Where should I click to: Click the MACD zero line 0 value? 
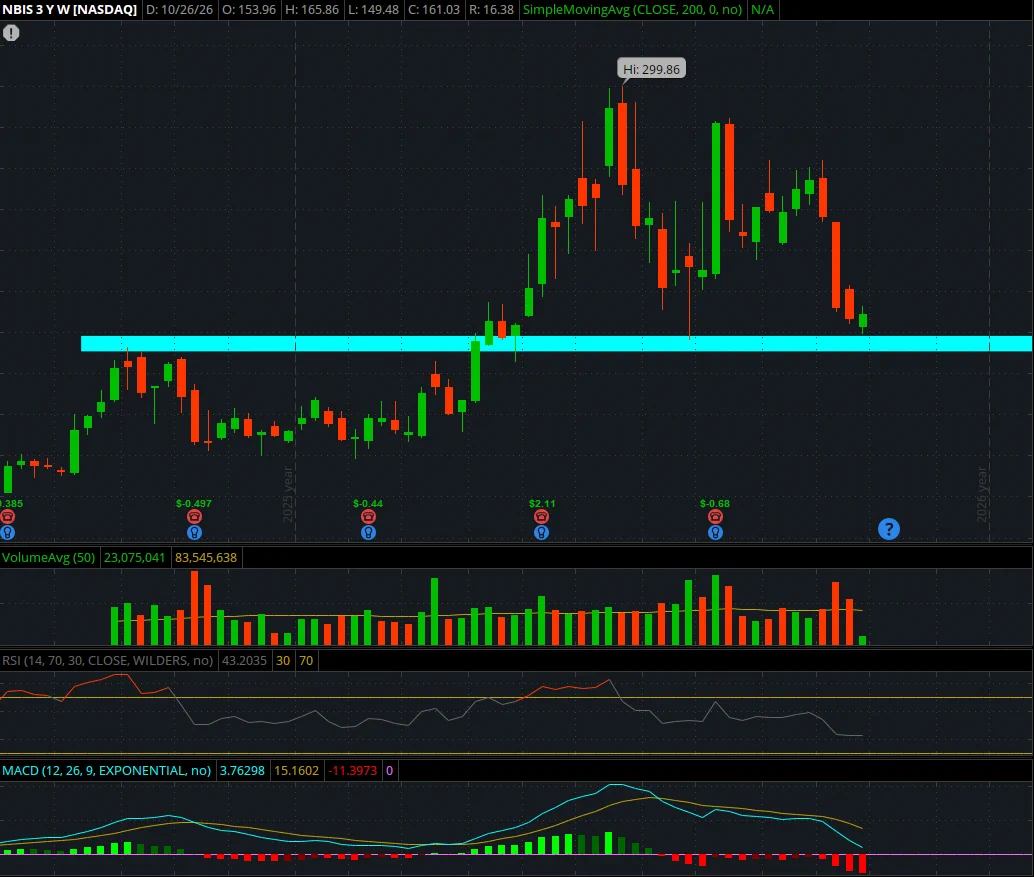pyautogui.click(x=389, y=771)
